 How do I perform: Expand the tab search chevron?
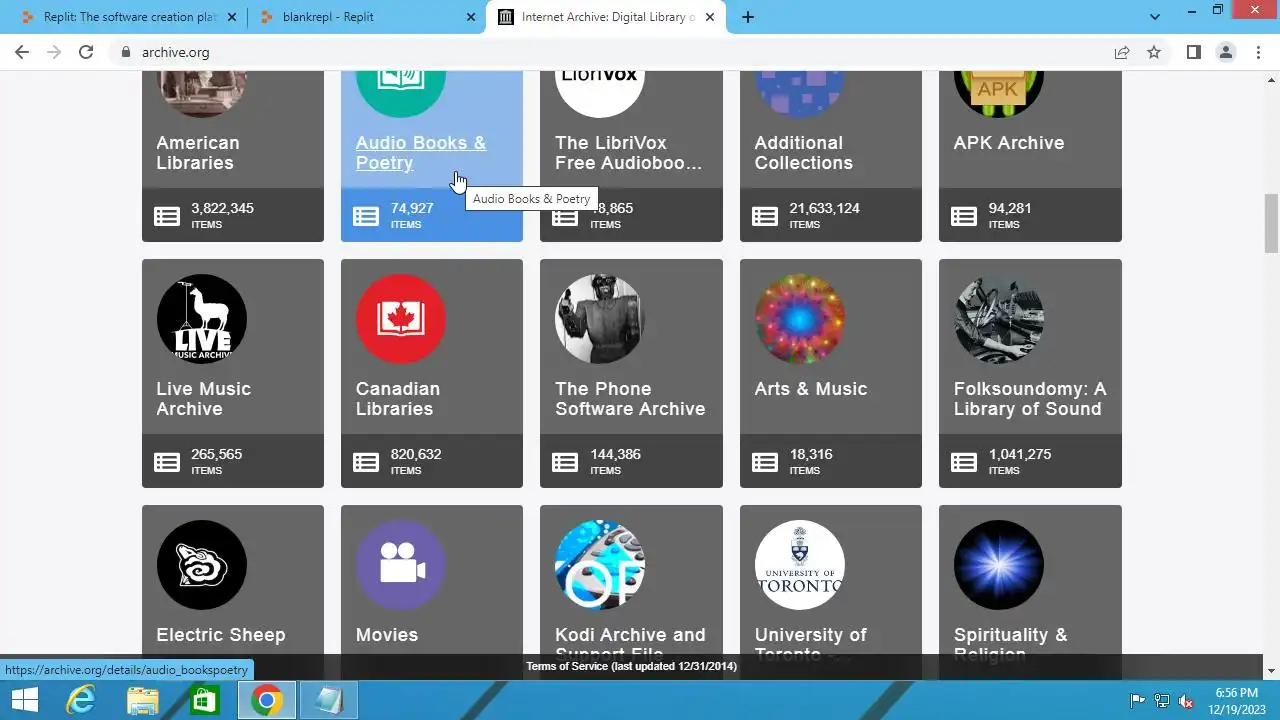pos(1155,17)
